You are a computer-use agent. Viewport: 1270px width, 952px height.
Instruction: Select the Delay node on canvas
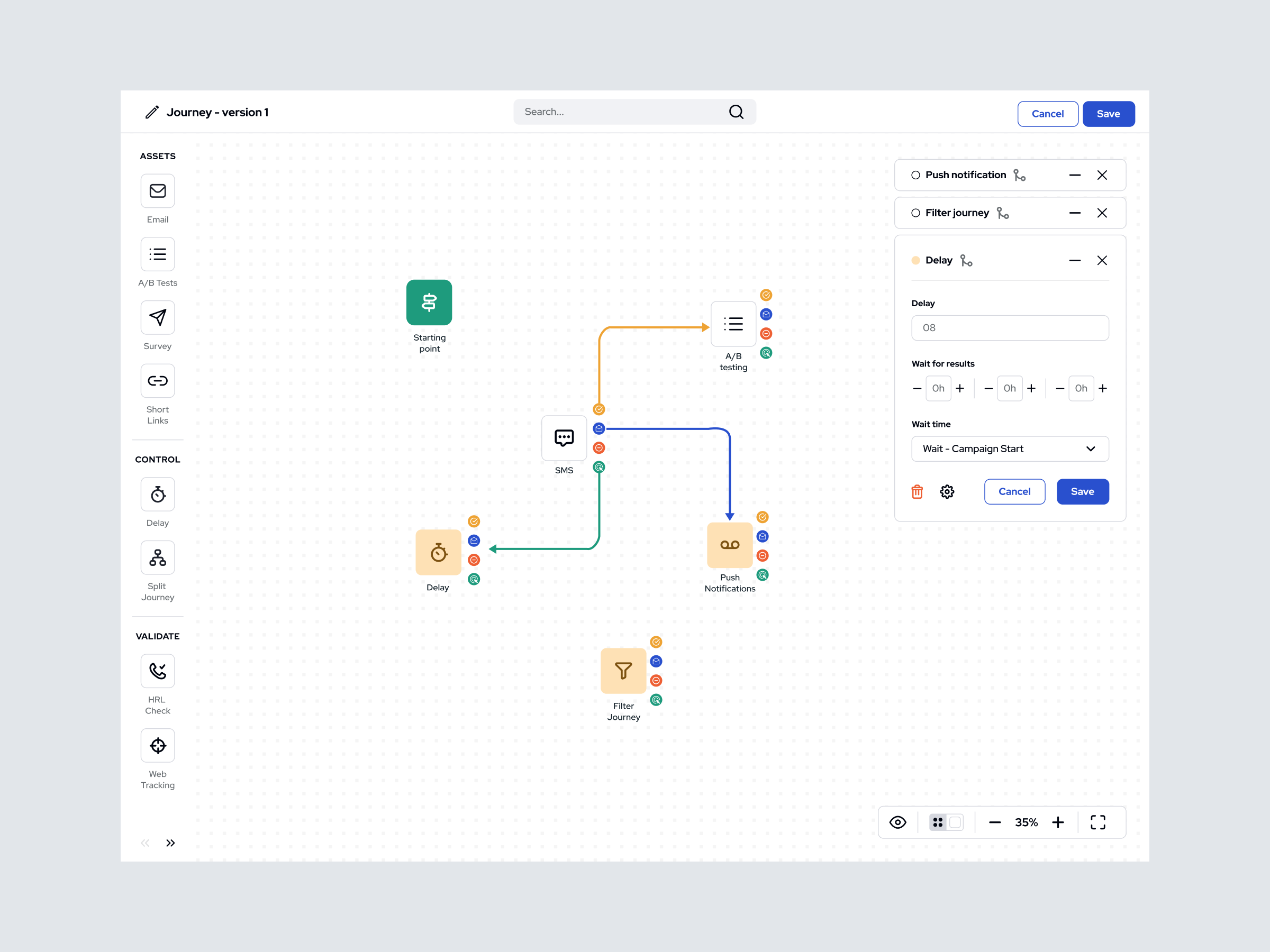pos(438,552)
